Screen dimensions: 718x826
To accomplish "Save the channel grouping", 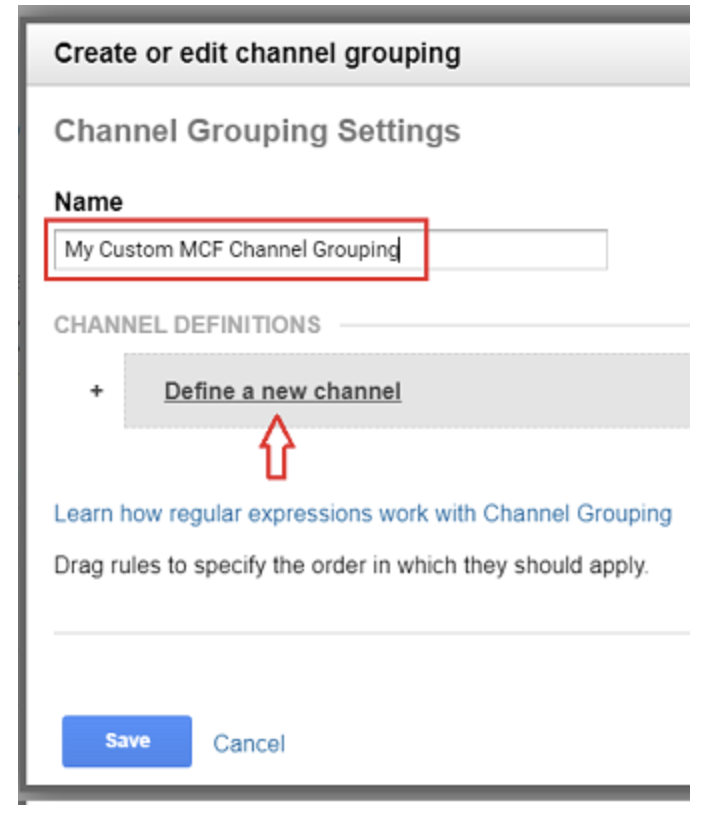I will (127, 741).
